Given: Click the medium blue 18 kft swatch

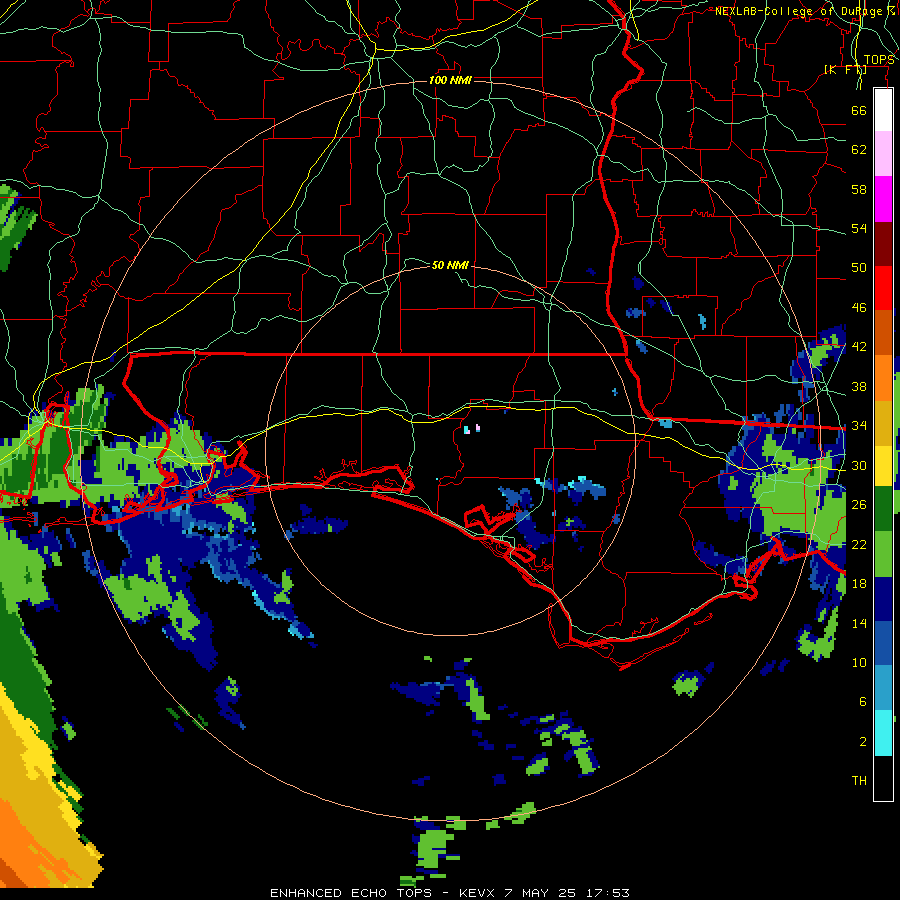Looking at the screenshot, I should [883, 643].
